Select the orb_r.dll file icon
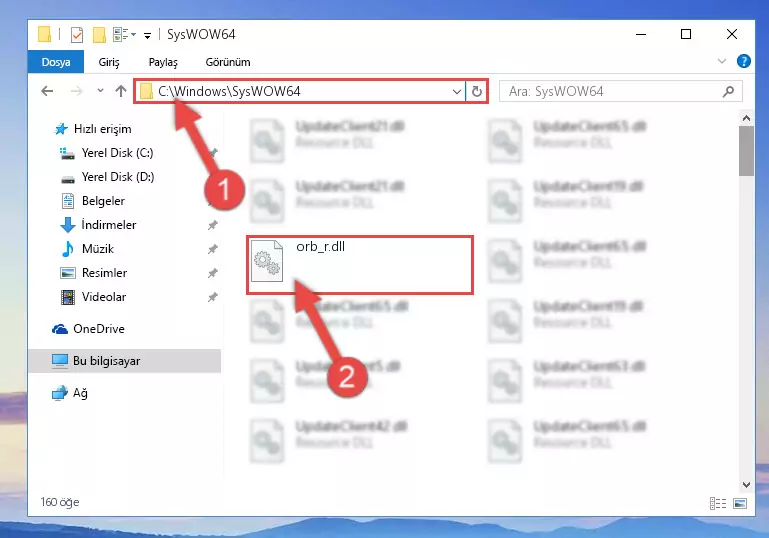Image resolution: width=769 pixels, height=538 pixels. click(267, 261)
